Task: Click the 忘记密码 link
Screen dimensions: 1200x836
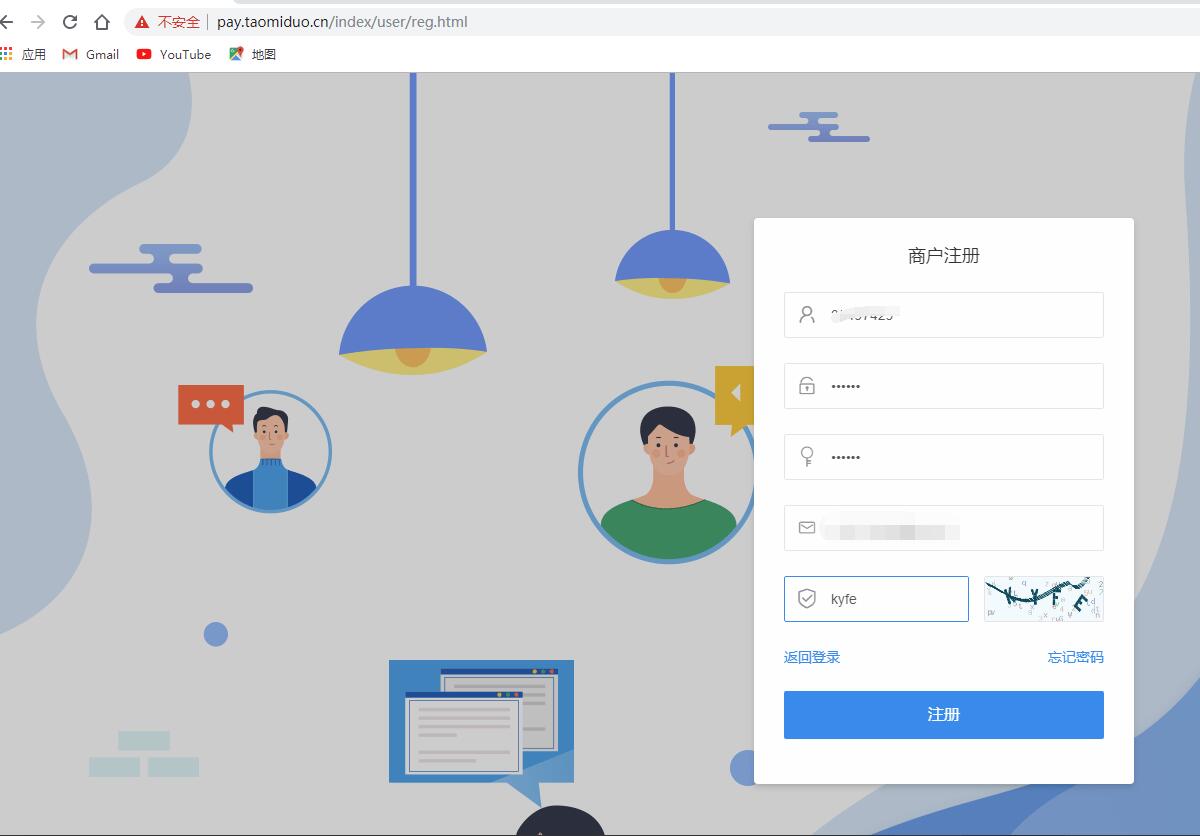Action: 1075,657
